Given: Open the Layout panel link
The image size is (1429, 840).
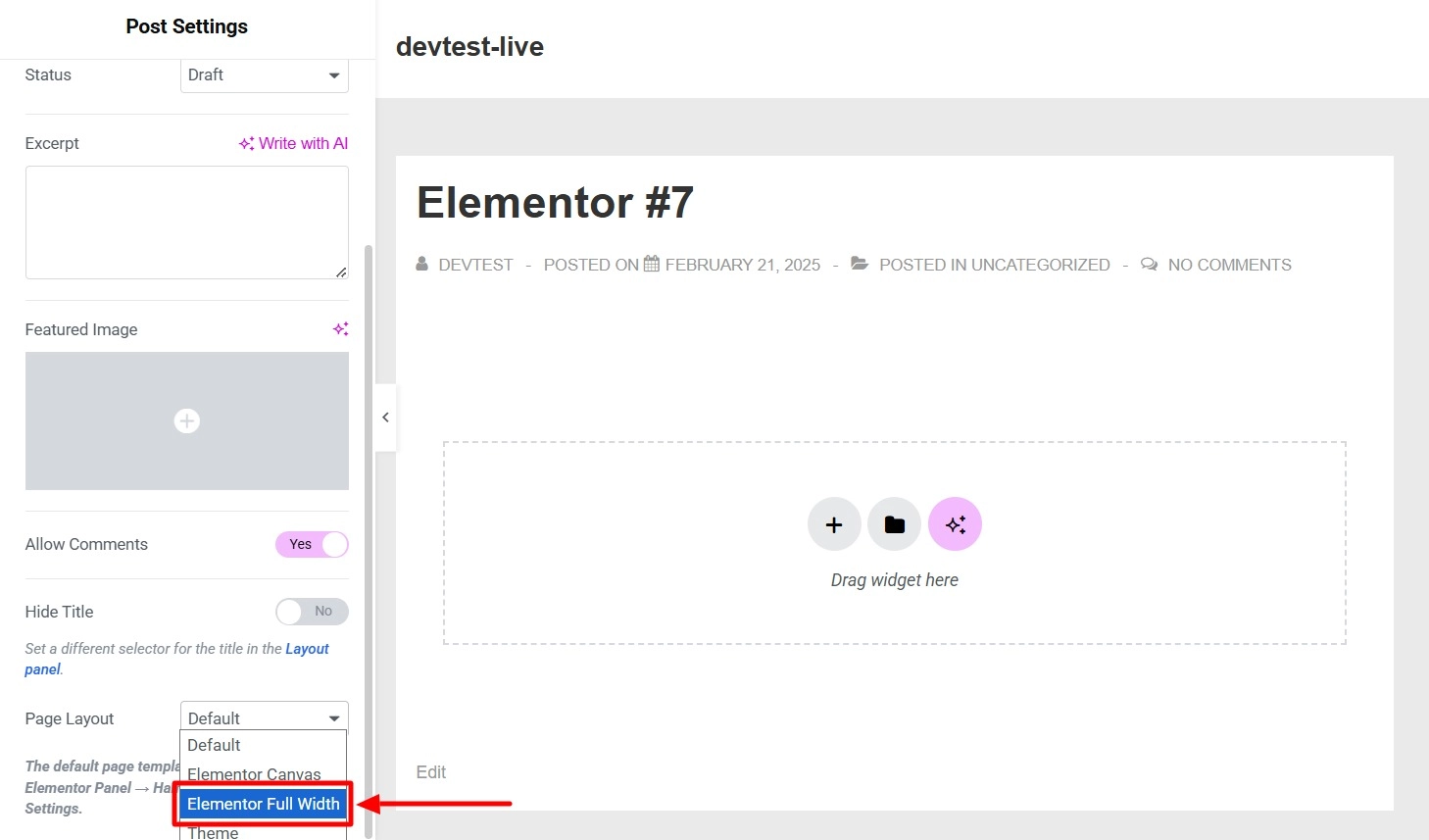Looking at the screenshot, I should [307, 649].
